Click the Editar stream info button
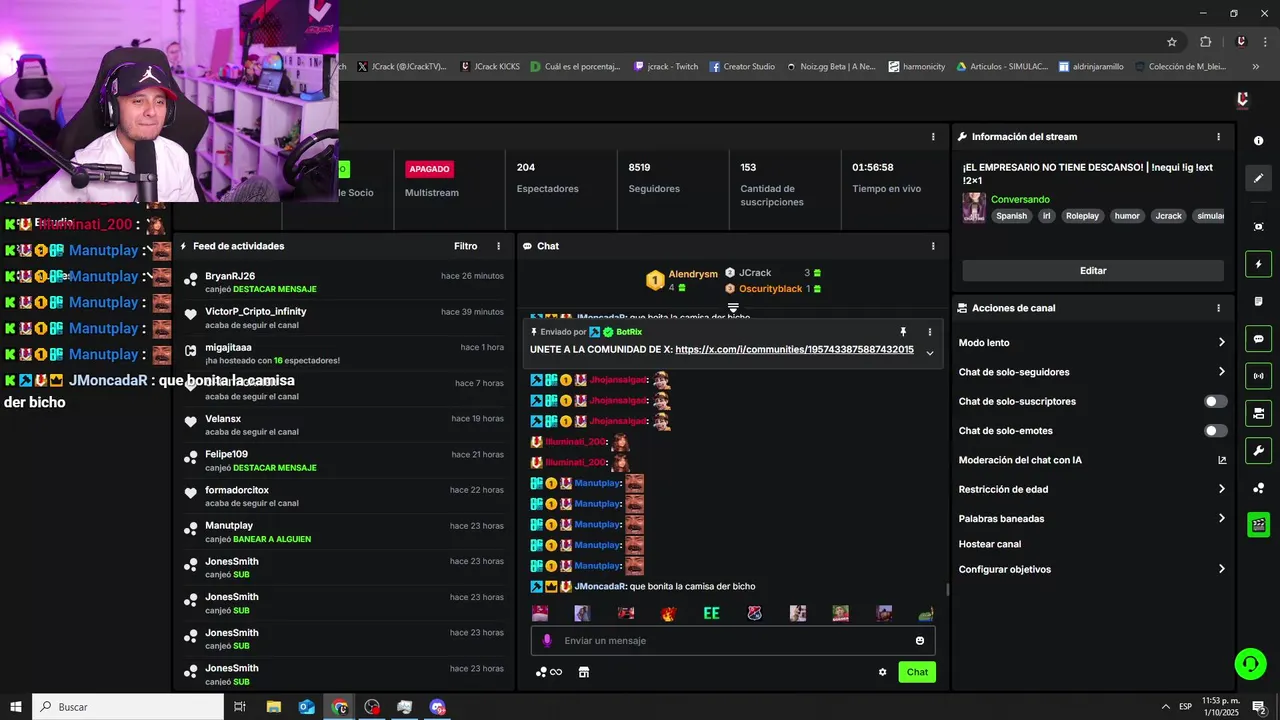Screen dimensions: 1280x720 1093,271
